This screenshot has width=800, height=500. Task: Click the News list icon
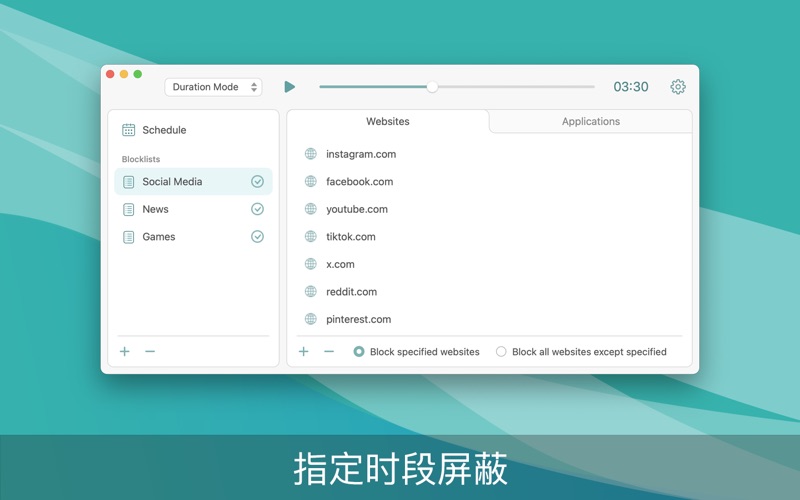tap(129, 209)
